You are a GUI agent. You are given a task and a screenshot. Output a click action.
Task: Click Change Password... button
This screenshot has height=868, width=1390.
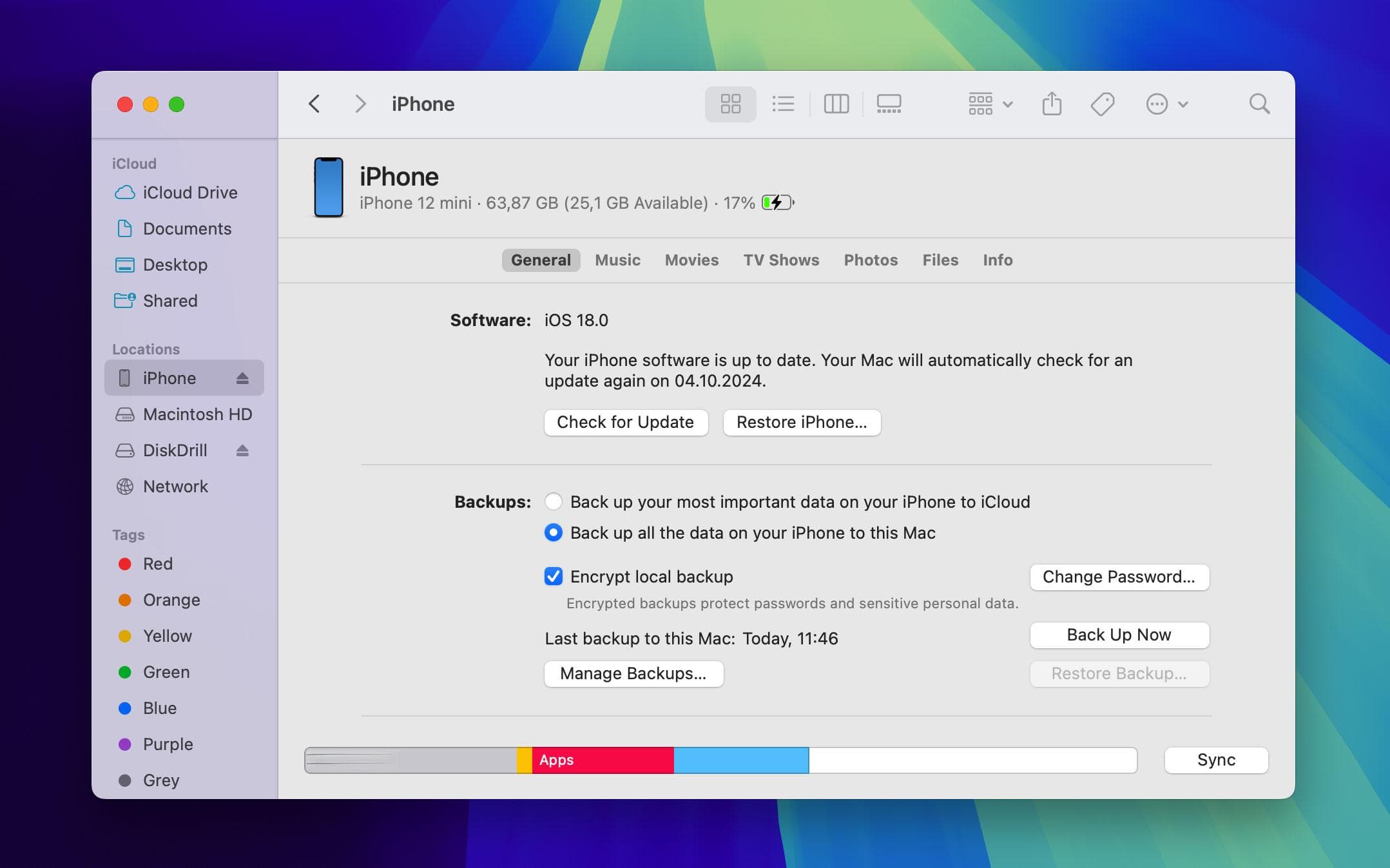[1119, 577]
